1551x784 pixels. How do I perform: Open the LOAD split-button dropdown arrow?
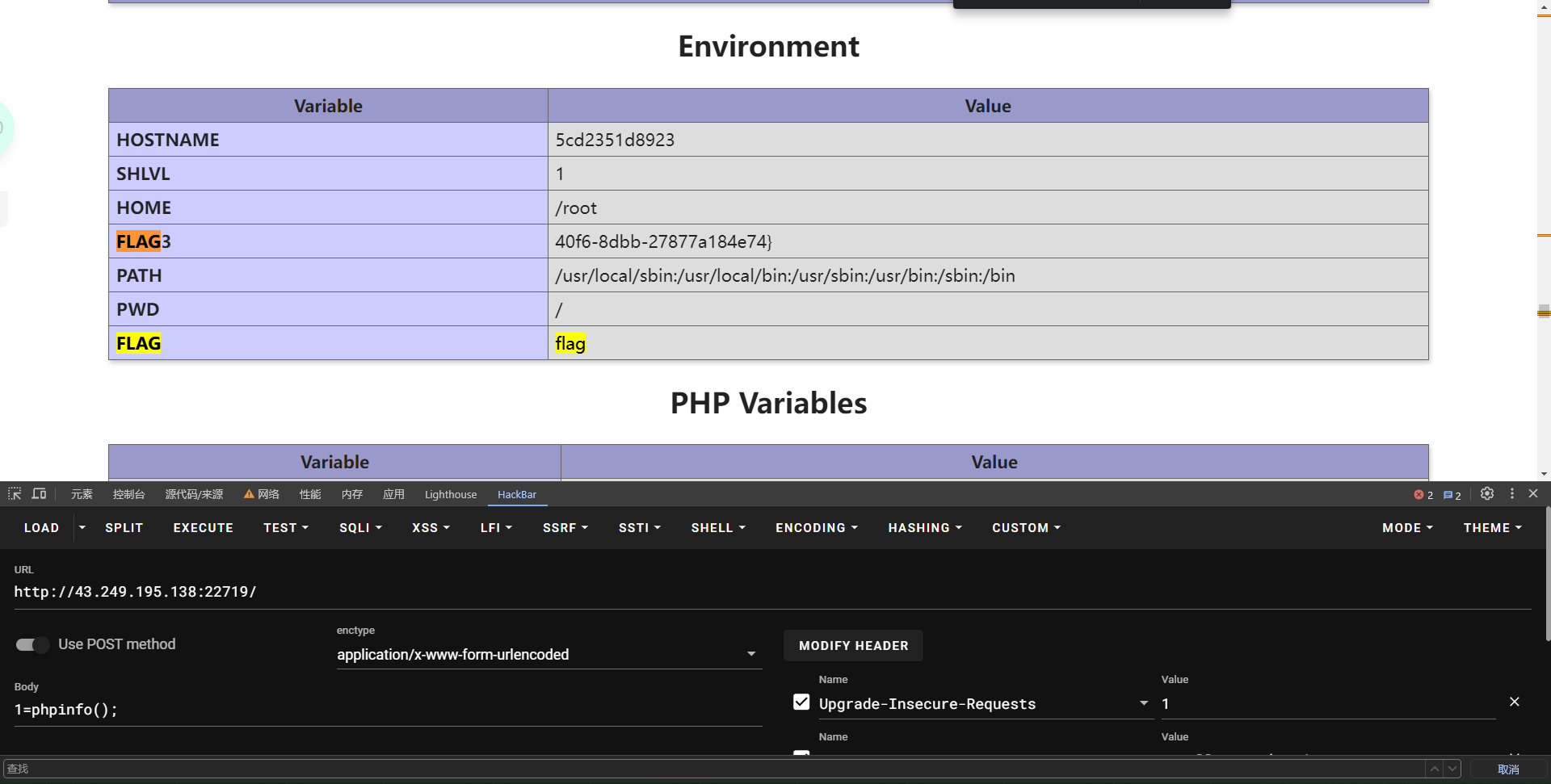click(x=82, y=527)
